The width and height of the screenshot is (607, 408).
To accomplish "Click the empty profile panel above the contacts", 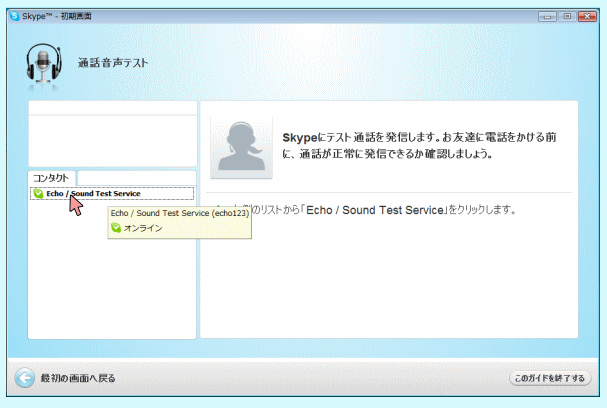I will [113, 134].
